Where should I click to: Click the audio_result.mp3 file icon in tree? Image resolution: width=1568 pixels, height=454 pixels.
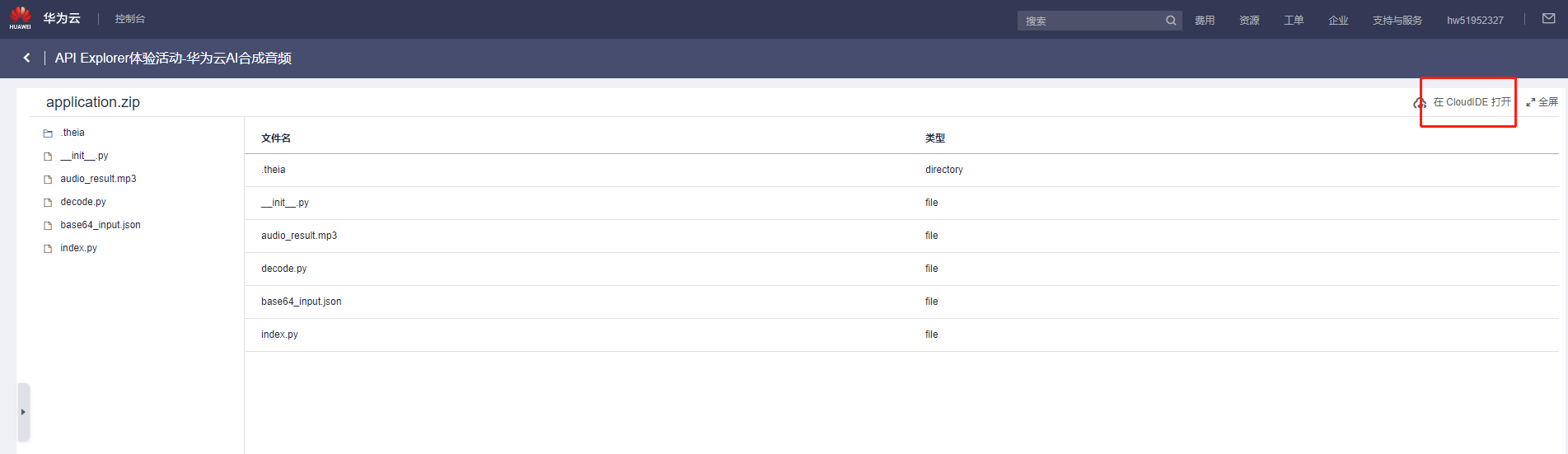48,180
